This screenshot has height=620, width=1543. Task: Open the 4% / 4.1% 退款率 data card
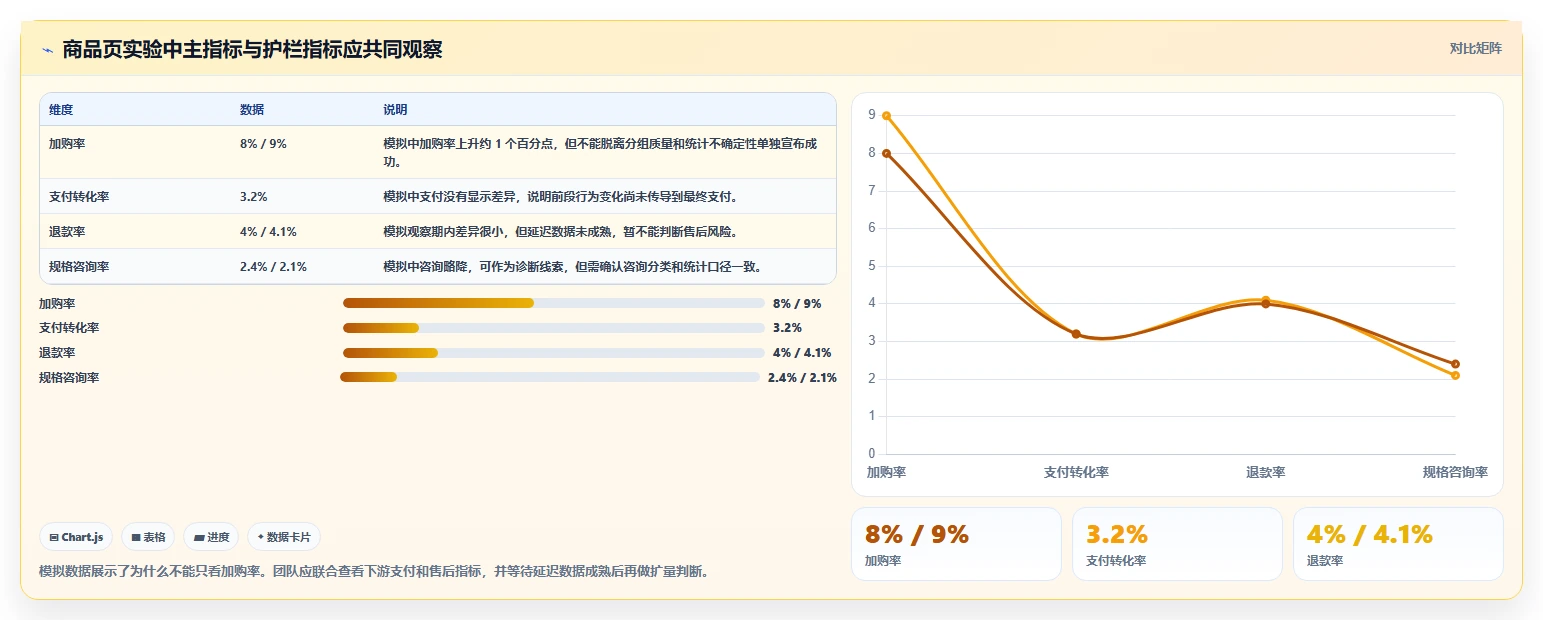pyautogui.click(x=1398, y=544)
